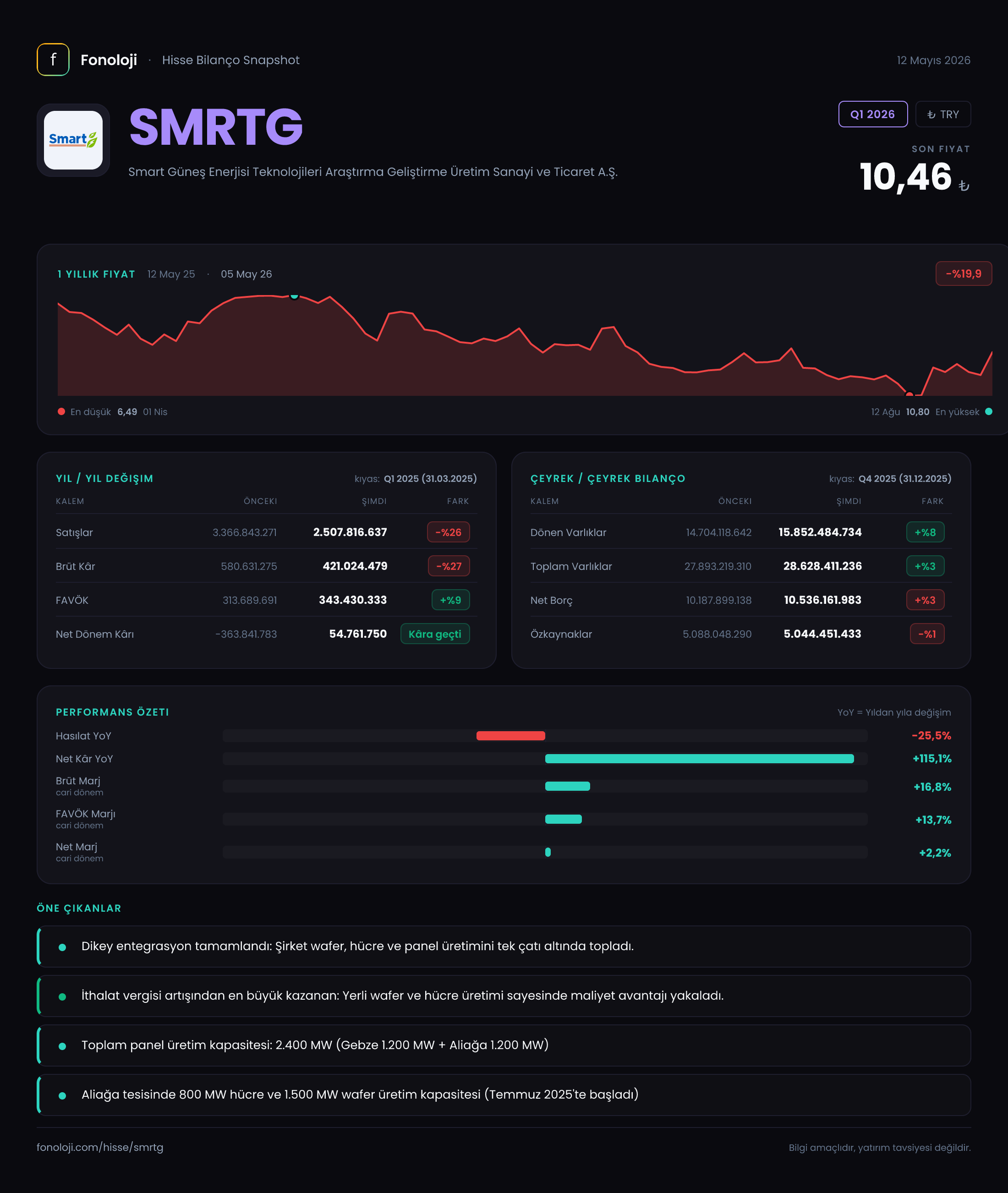Screen dimensions: 1008x1193
Task: Click the lowest price 6,49 value
Action: tap(127, 411)
